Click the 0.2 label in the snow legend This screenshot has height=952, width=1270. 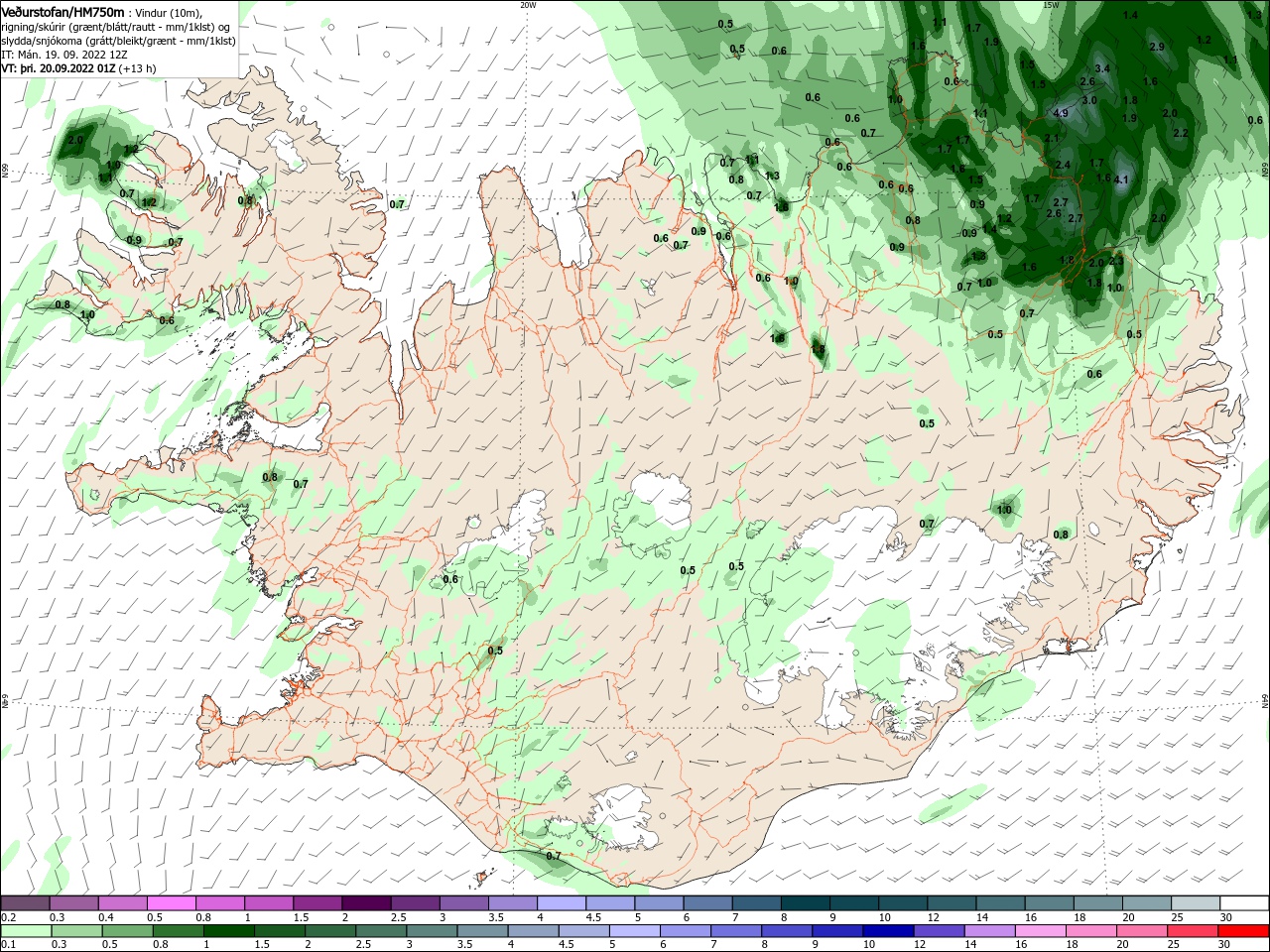(9, 917)
